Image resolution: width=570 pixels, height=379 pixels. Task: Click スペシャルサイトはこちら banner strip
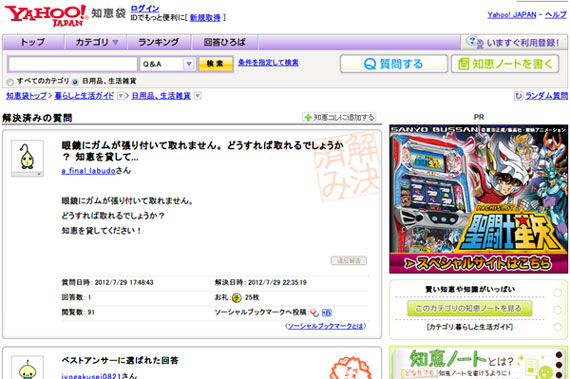[478, 263]
